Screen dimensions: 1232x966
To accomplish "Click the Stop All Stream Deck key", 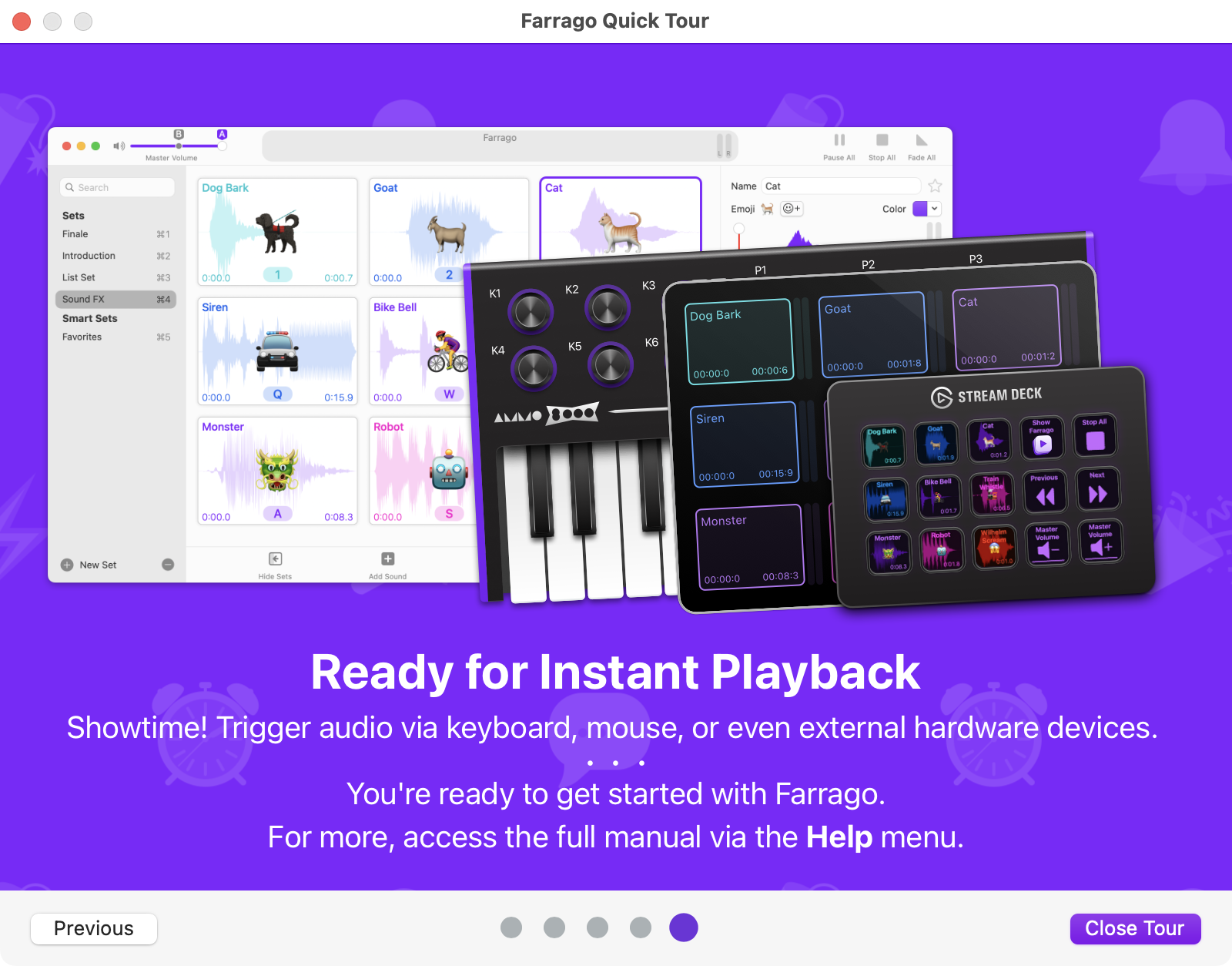I will click(1095, 436).
